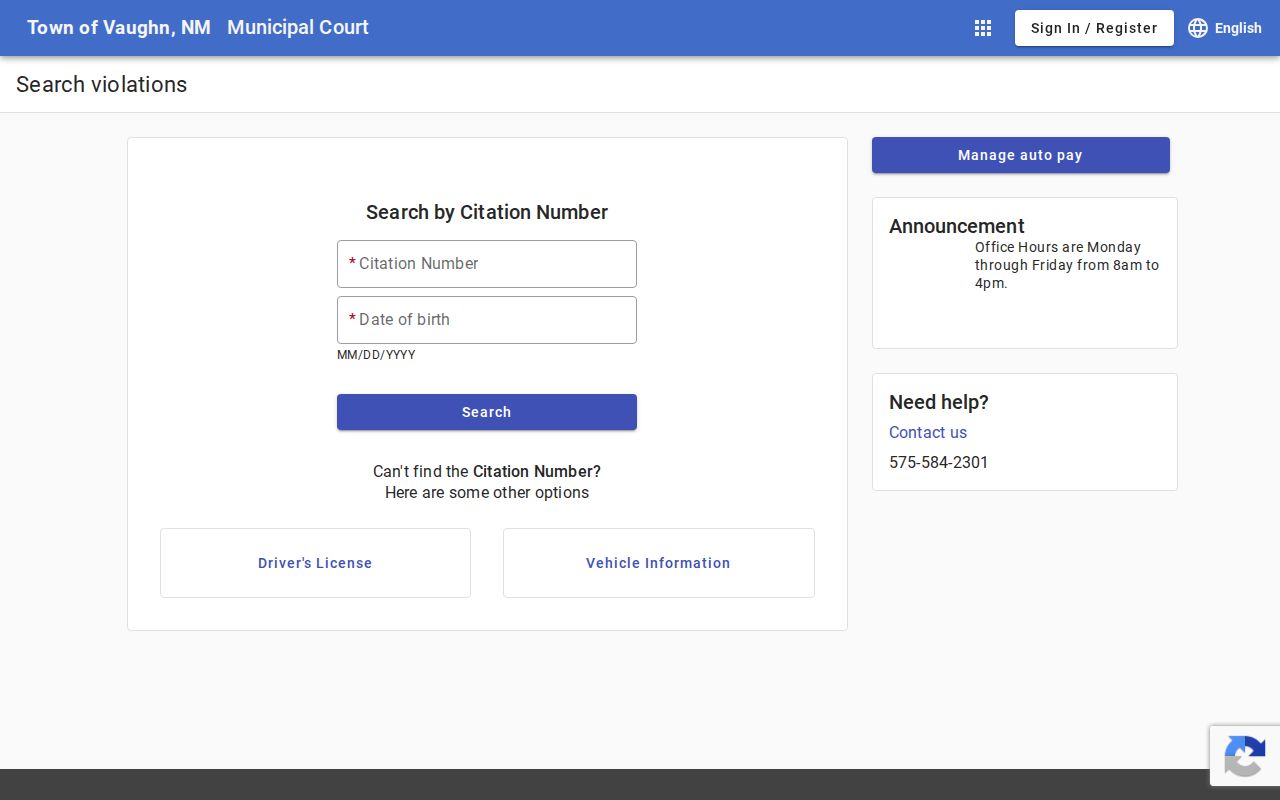Screen dimensions: 1280x800
Task: Click phone number 575-584-2301
Action: pyautogui.click(x=939, y=462)
